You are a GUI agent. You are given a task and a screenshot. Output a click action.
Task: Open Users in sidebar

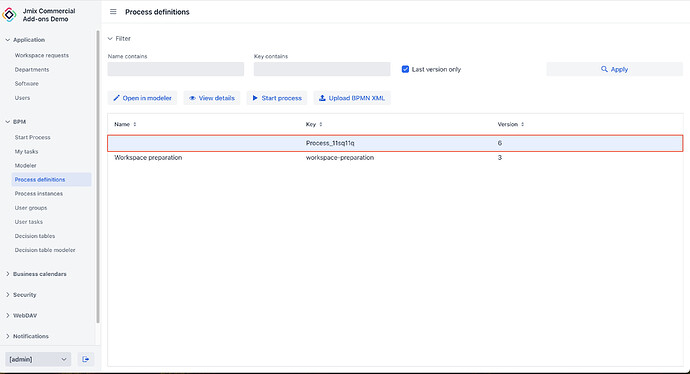tap(22, 98)
